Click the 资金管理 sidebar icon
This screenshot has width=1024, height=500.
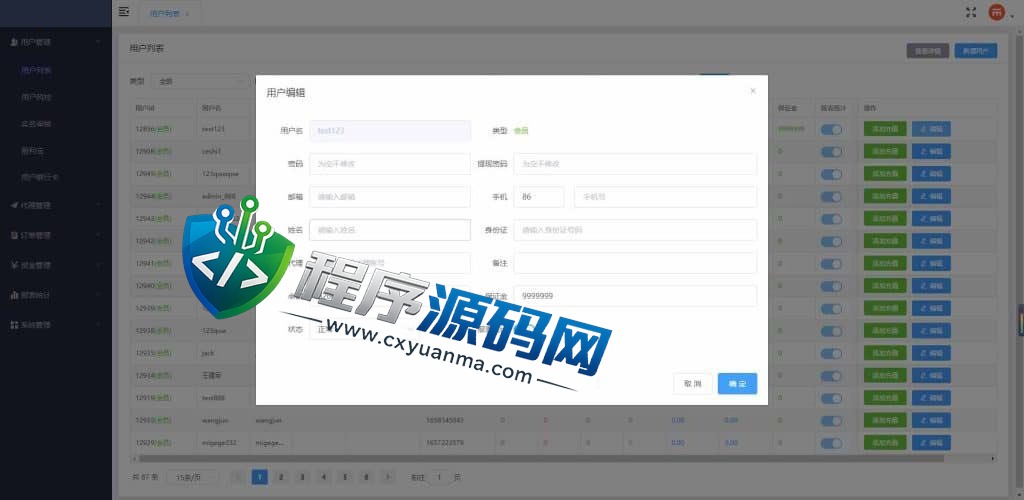coord(14,265)
